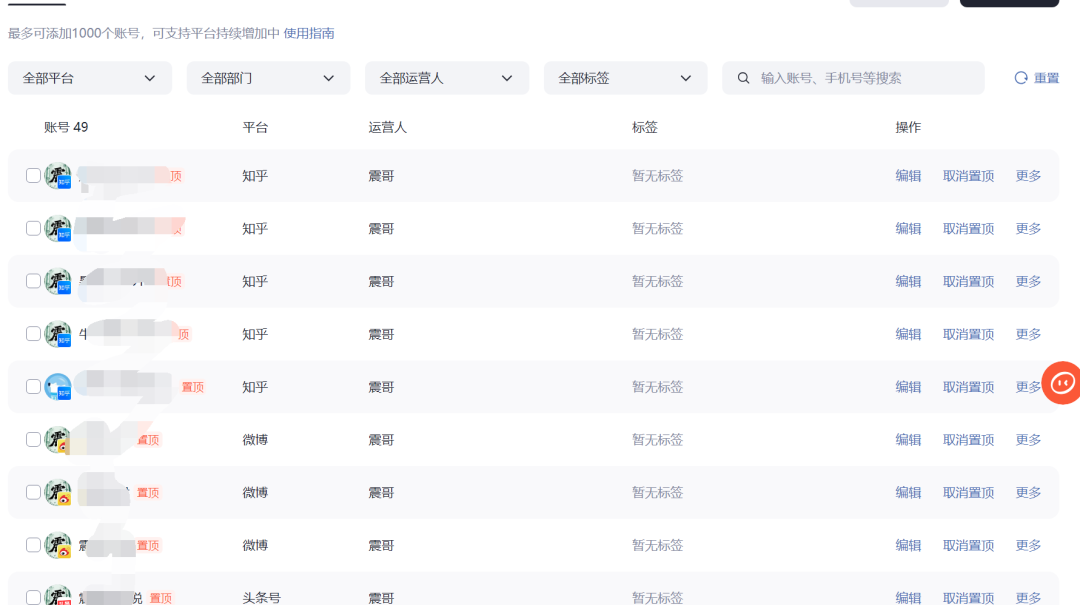Image resolution: width=1080 pixels, height=605 pixels.
Task: Open the 使用指南 guide link
Action: tap(312, 34)
